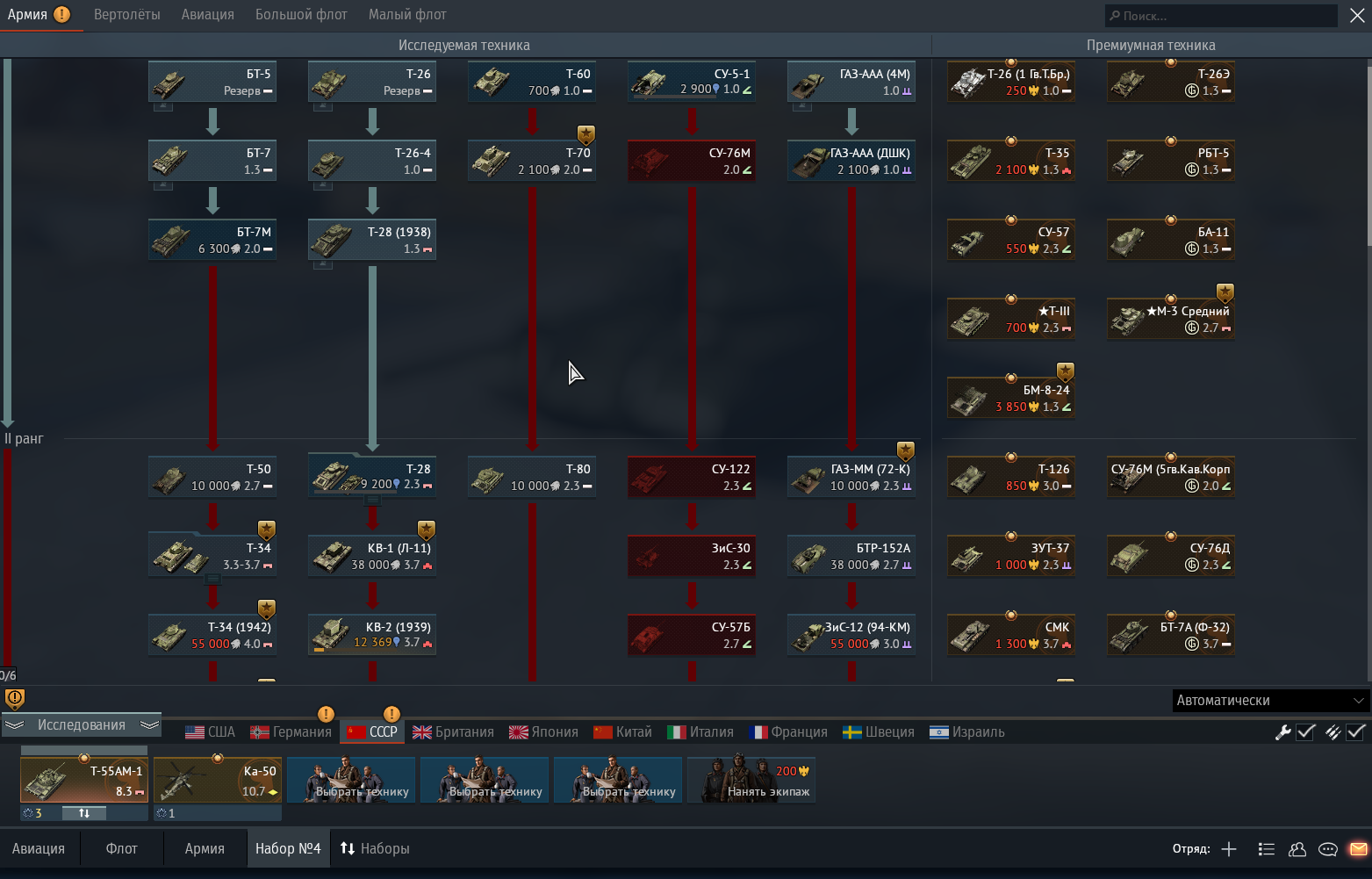The height and width of the screenshot is (879, 1372).
Task: Click the exclamation badge above СССР
Action: 391,714
